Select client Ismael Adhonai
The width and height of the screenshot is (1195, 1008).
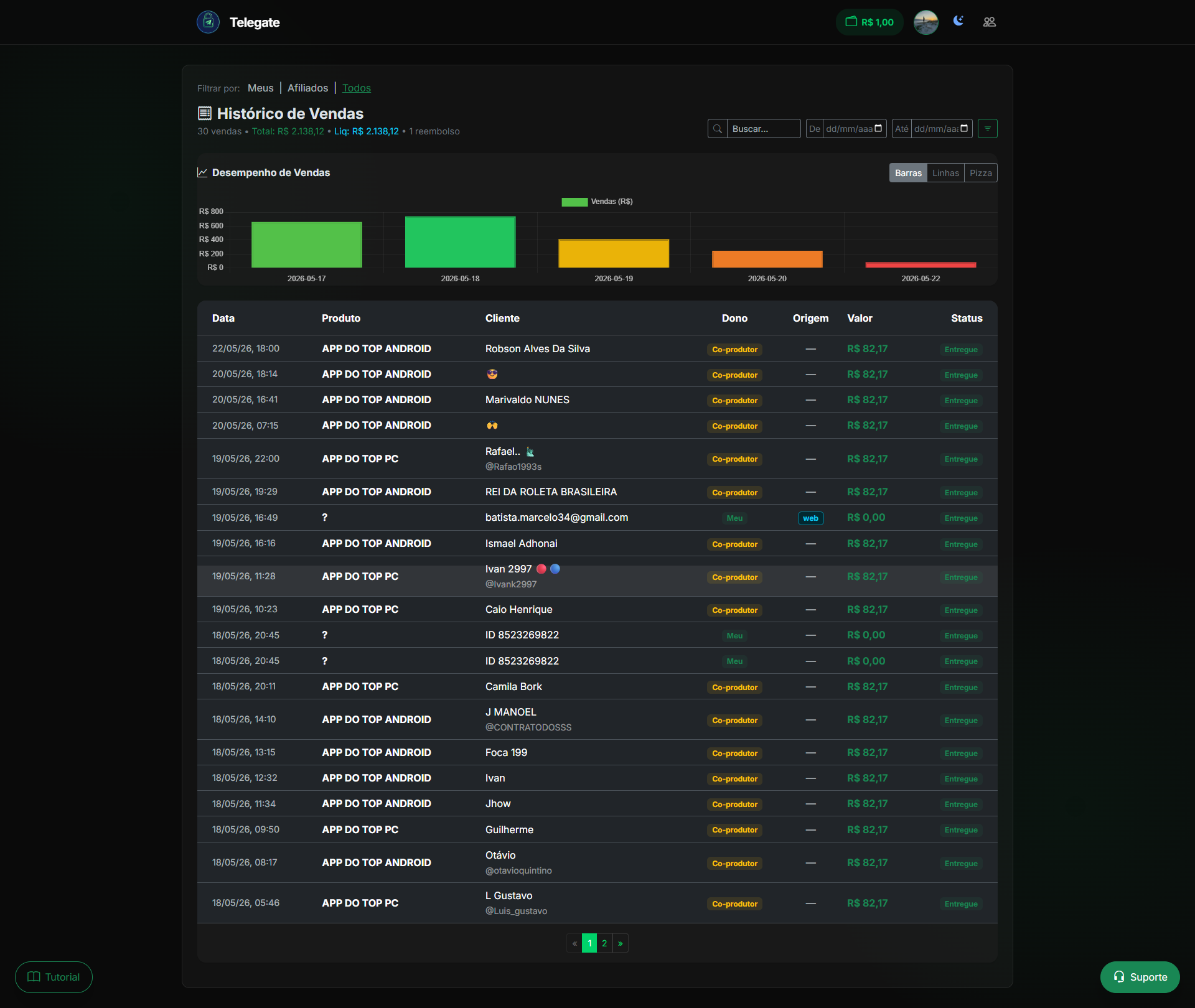click(521, 543)
